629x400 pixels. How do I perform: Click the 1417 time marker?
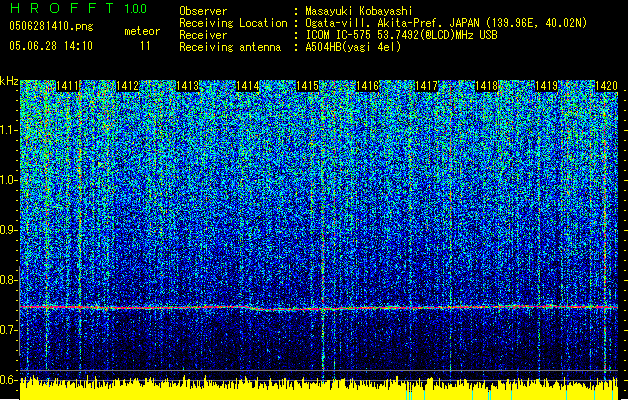427,87
